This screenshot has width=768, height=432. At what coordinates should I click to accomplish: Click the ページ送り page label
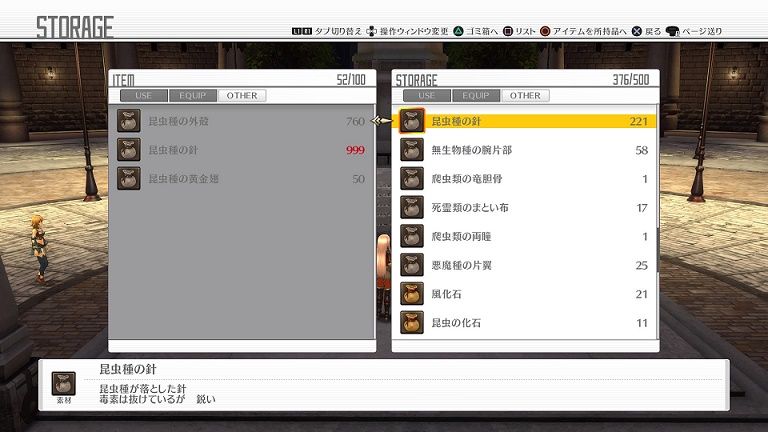(x=702, y=31)
